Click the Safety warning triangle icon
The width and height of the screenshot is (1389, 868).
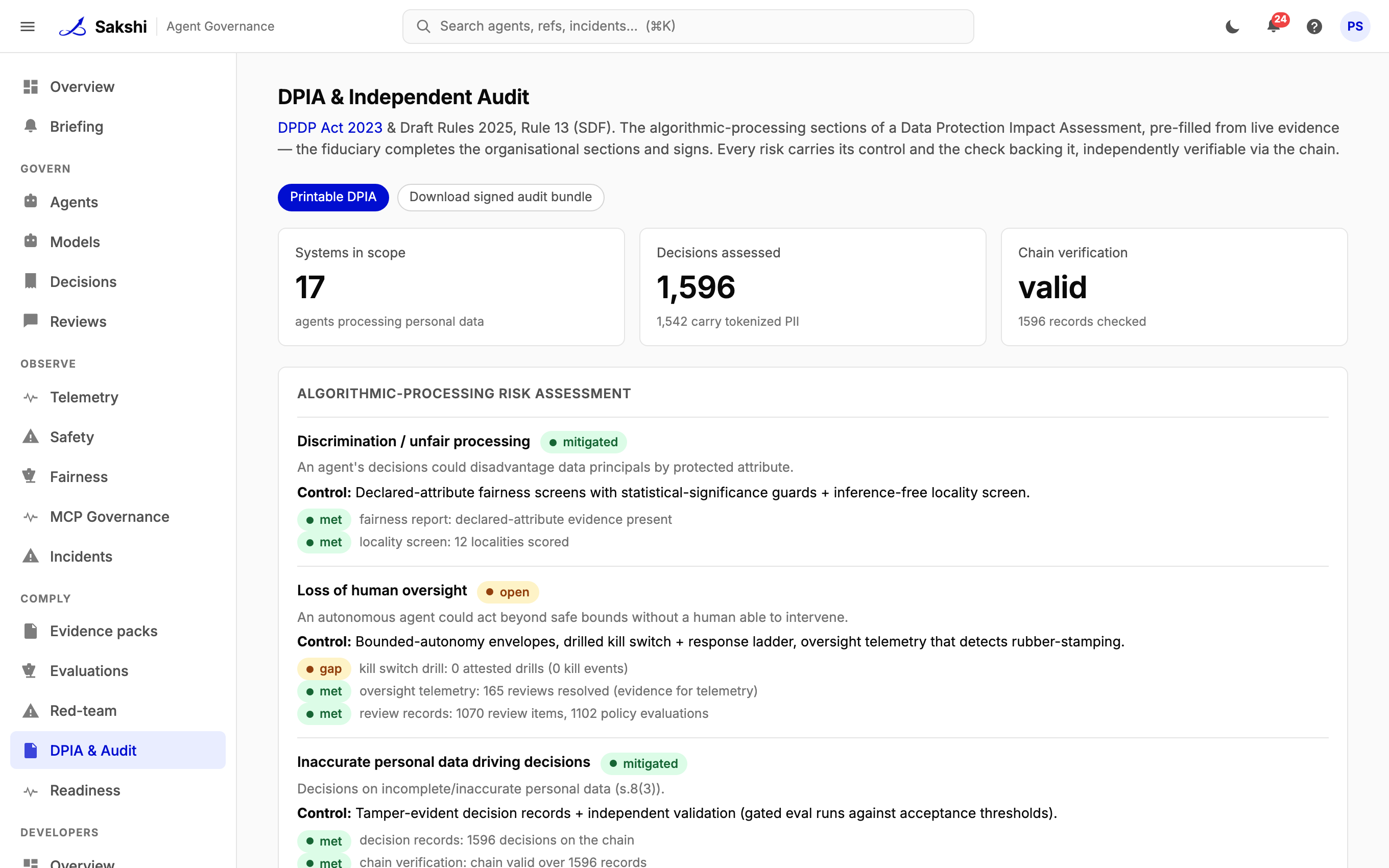(x=31, y=437)
